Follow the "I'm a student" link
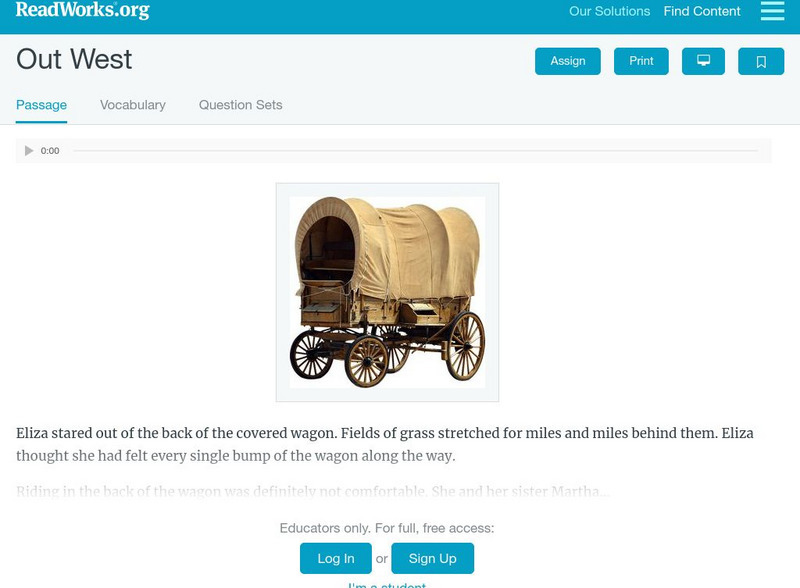Viewport: 800px width, 588px height. 387,584
